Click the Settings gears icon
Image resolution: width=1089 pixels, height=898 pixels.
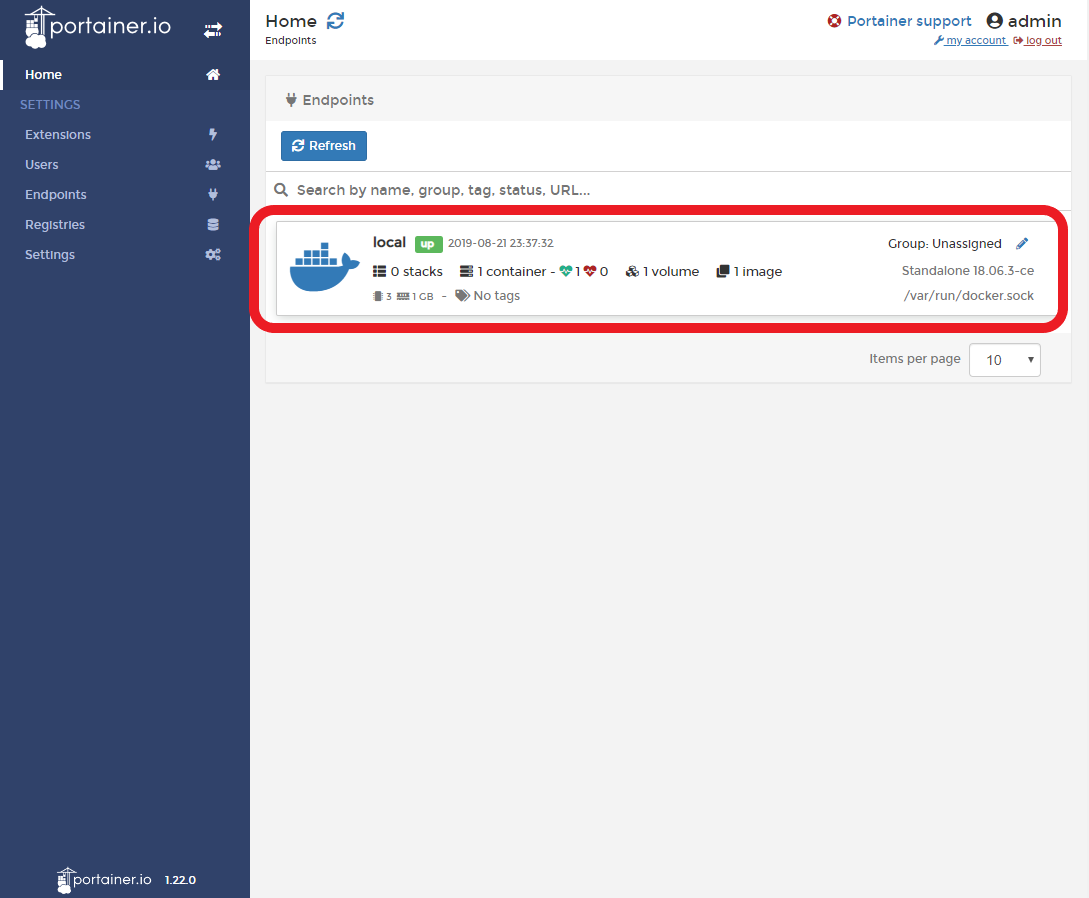(x=213, y=255)
